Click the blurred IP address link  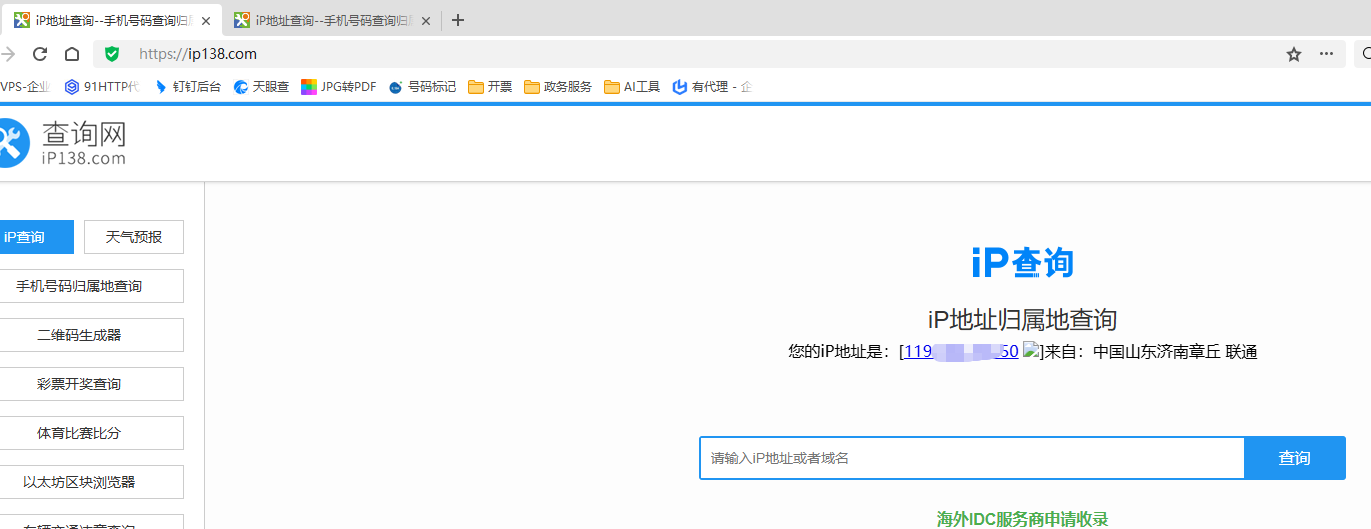961,351
